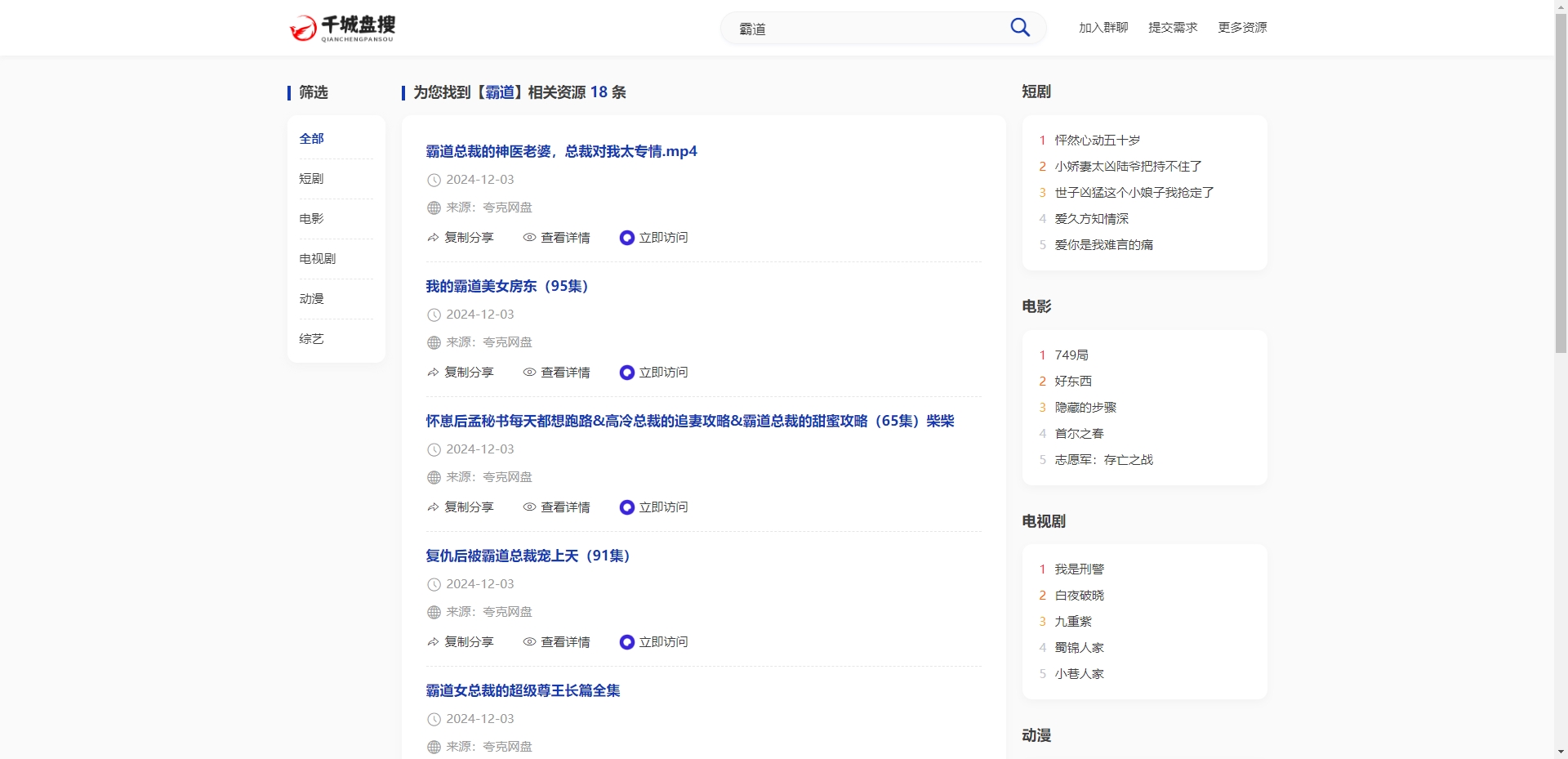Select 立即访问 radio on 复仇后被霸道总裁宠上天 result

click(x=626, y=642)
